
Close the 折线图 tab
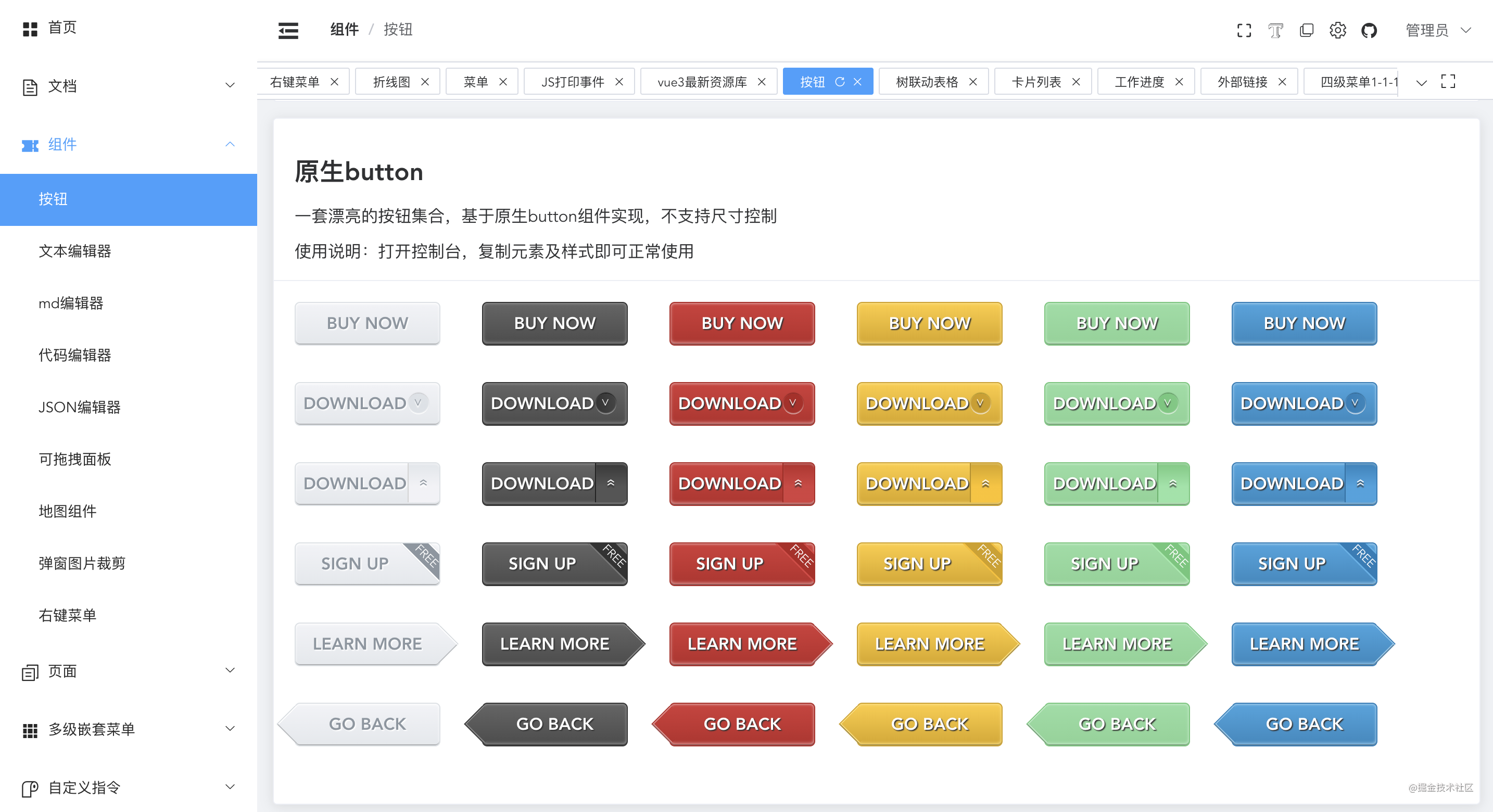pyautogui.click(x=425, y=82)
